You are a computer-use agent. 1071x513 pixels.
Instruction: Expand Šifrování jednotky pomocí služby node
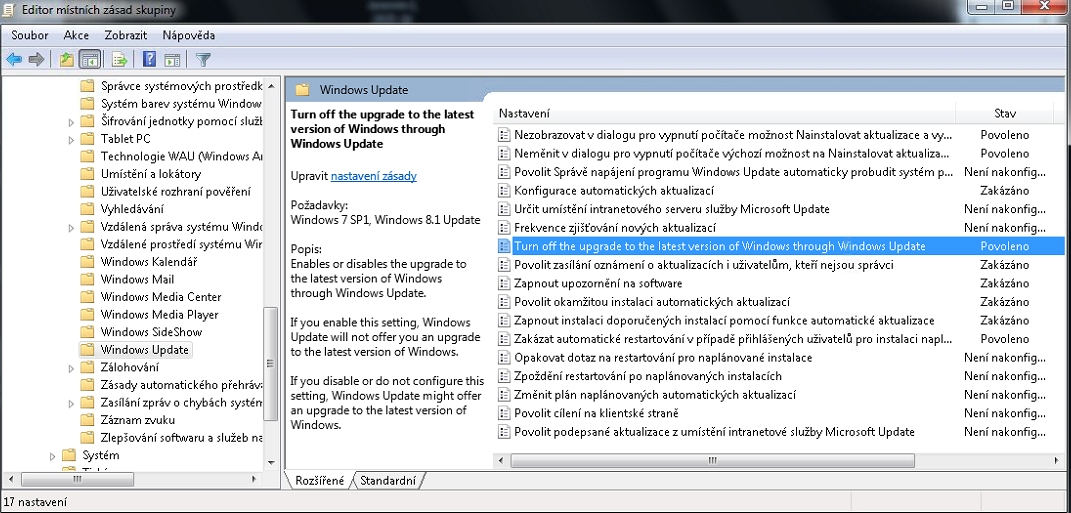(72, 122)
